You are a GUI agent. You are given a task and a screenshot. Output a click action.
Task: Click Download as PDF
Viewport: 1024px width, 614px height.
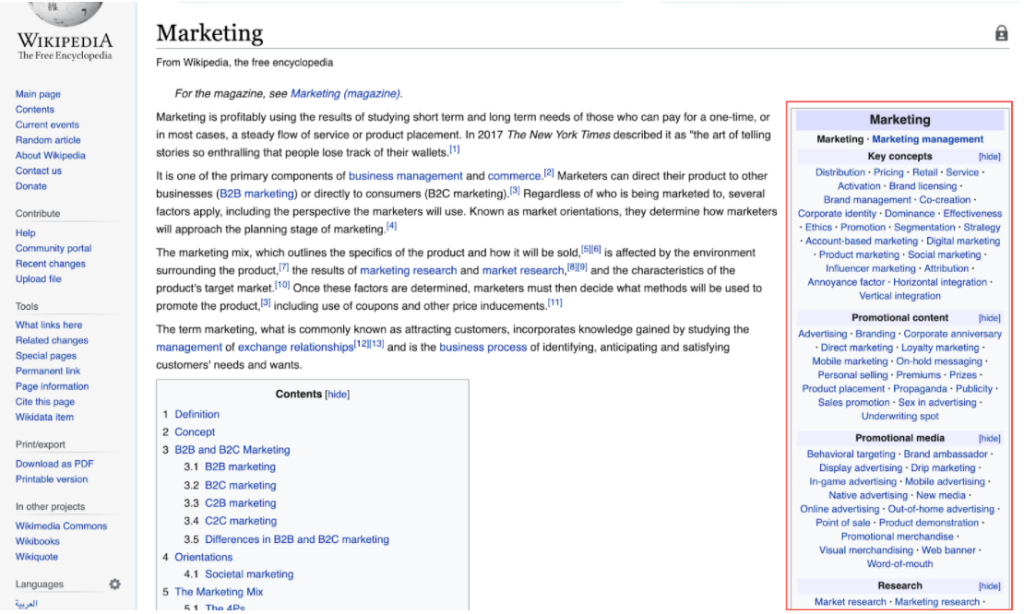coord(54,464)
